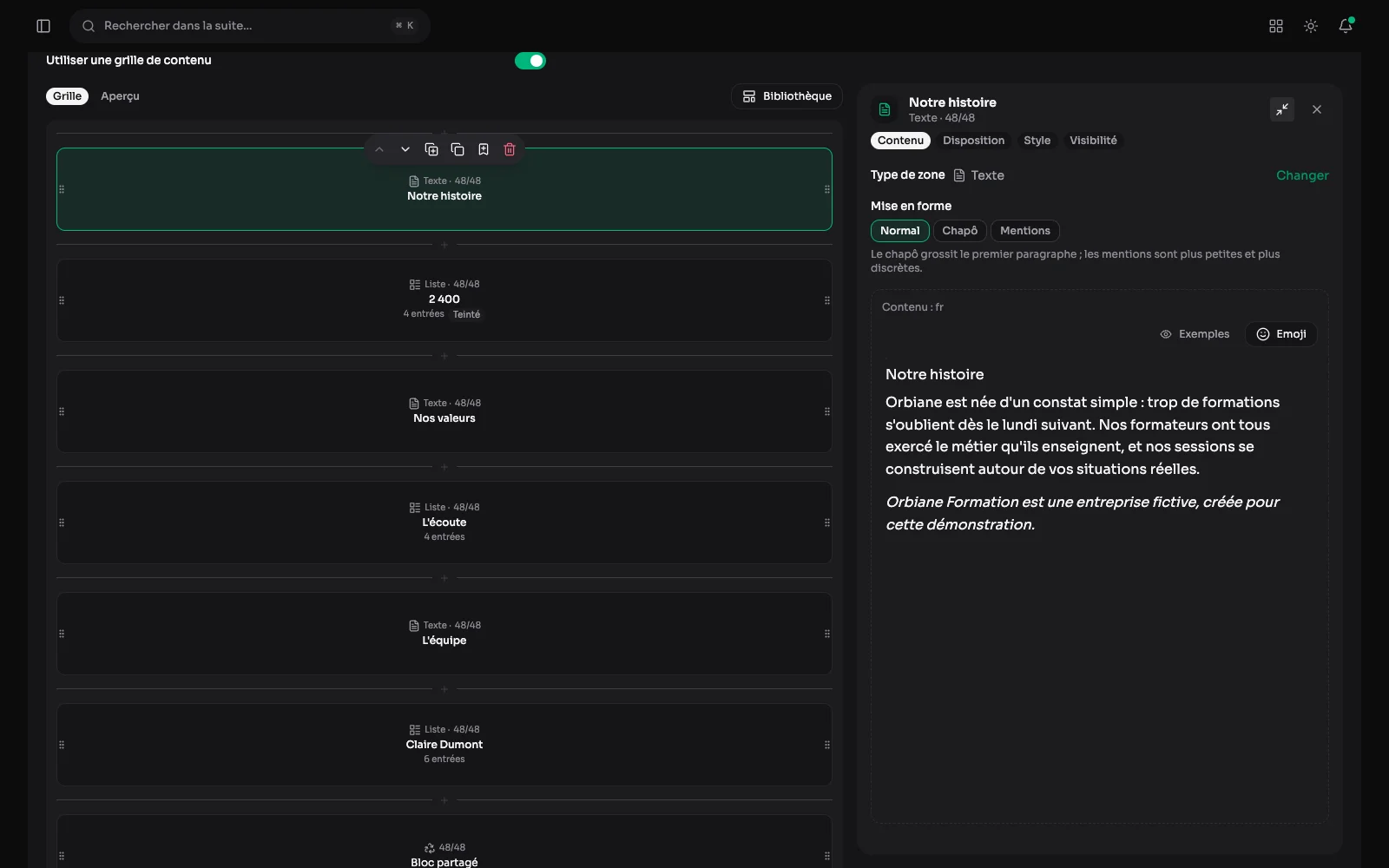The width and height of the screenshot is (1389, 868).
Task: Select Normal formatting
Action: [899, 231]
